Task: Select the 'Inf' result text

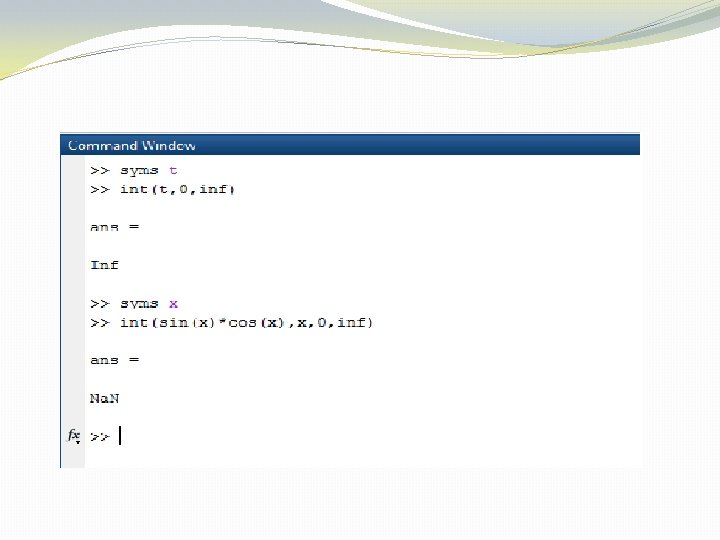Action: (104, 265)
